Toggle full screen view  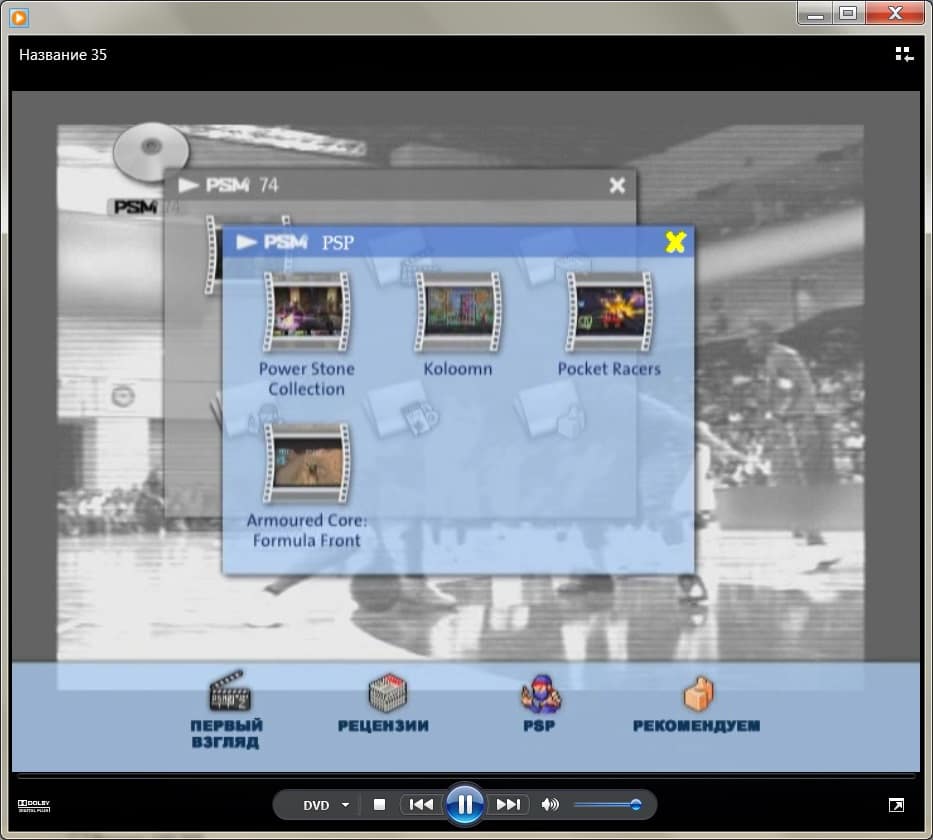point(896,805)
